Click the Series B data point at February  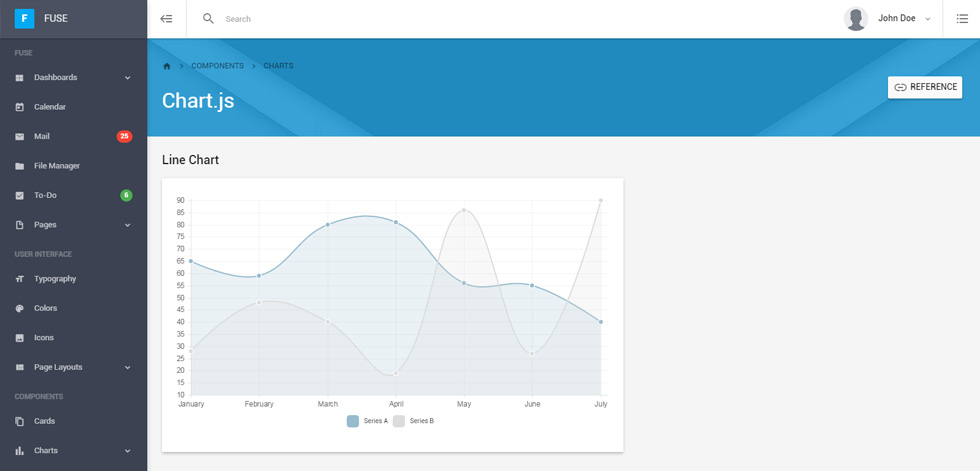(x=259, y=302)
